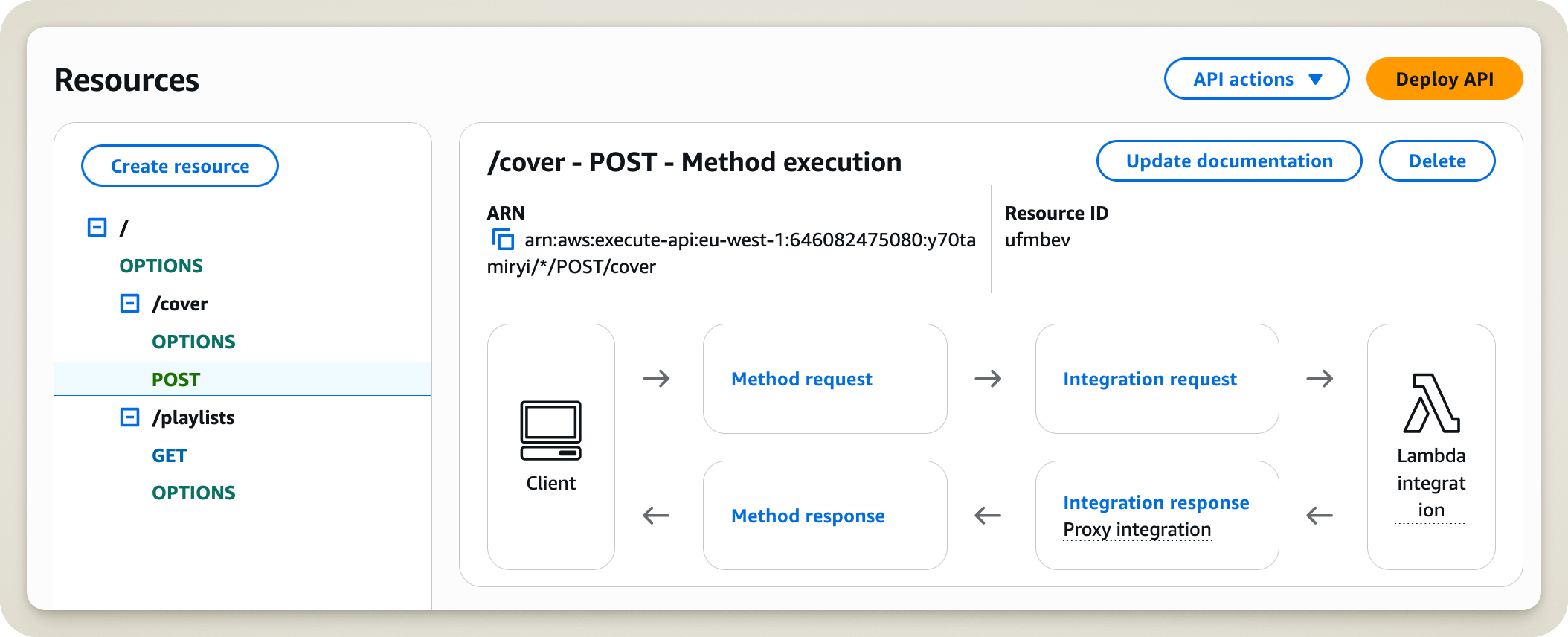Select OPTIONS method under /playlists

[x=193, y=493]
